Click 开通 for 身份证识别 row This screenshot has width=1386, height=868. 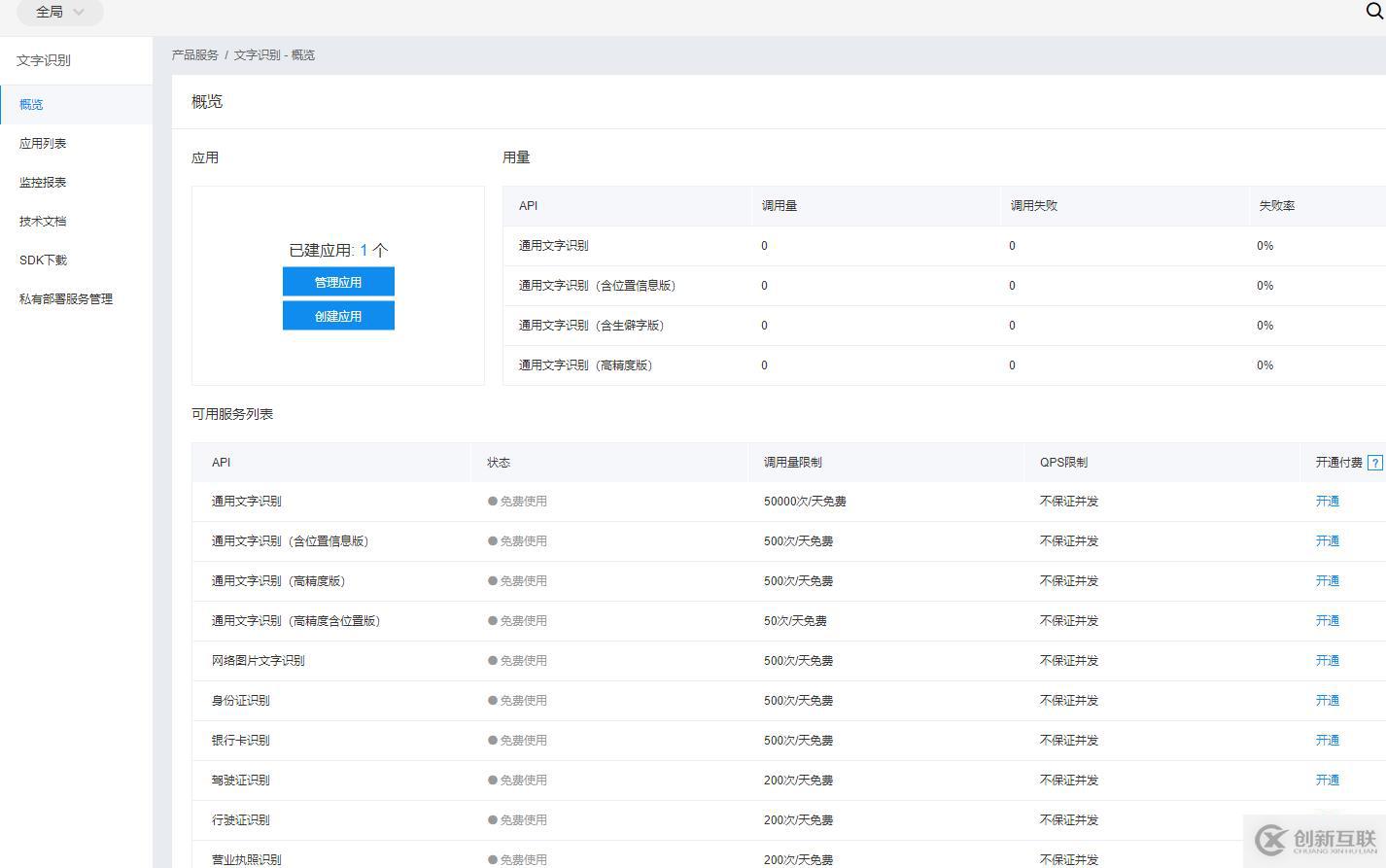(x=1327, y=701)
